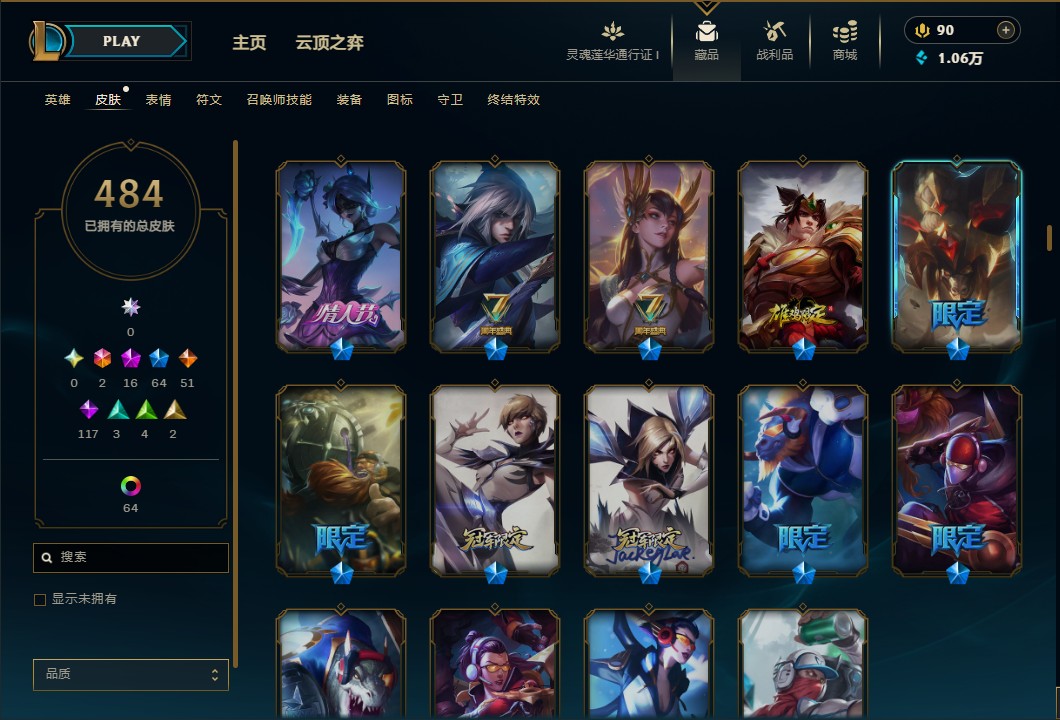Screen dimensions: 1060x720
Task: Select the 冠军限定 JackeyLove skin card
Action: (648, 481)
